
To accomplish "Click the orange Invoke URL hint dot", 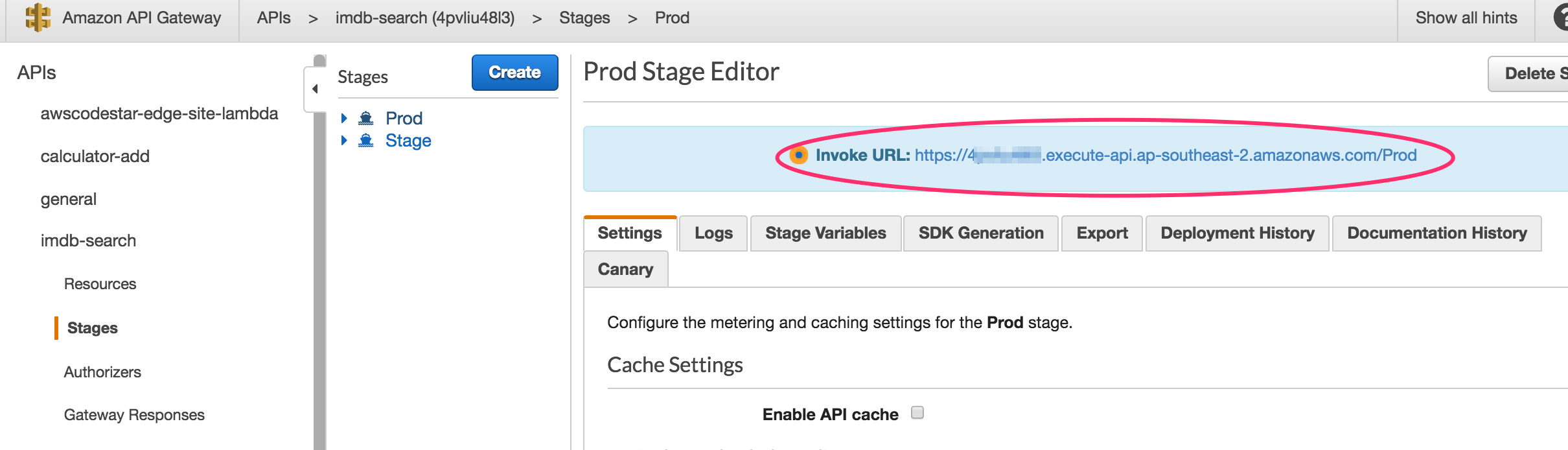I will coord(799,156).
